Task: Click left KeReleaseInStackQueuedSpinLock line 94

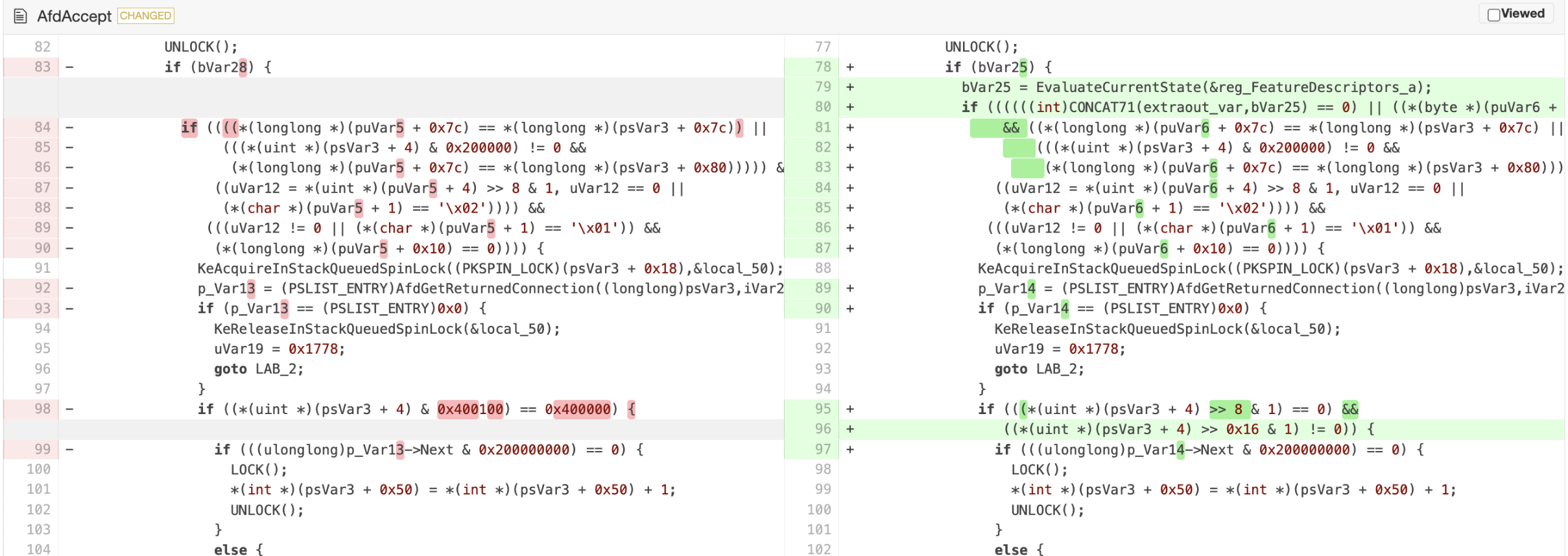Action: pyautogui.click(x=387, y=329)
